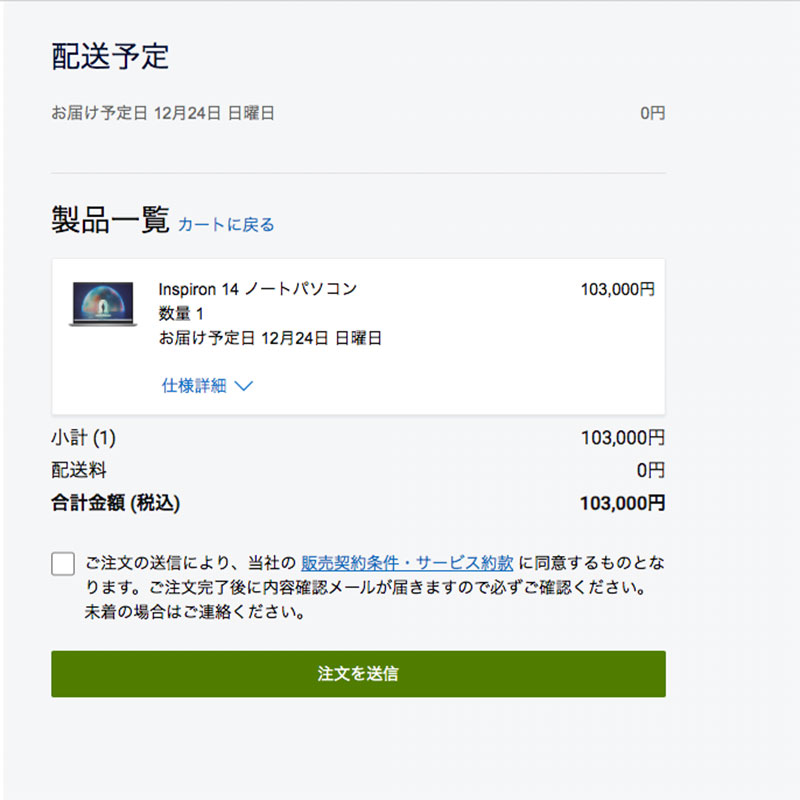800x800 pixels.
Task: Click the お届け予定日 text under 配送予定
Action: click(x=163, y=114)
